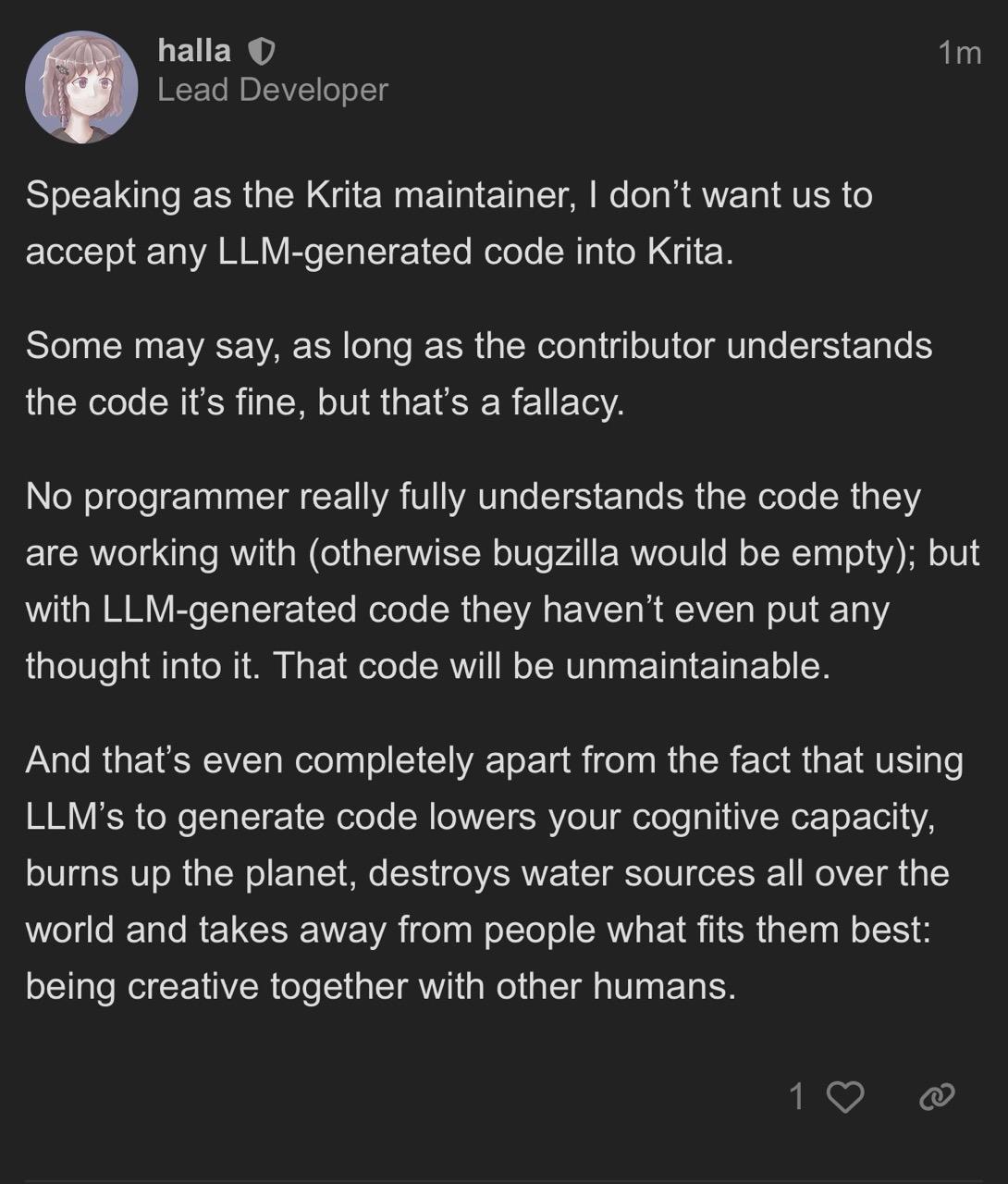
Task: Open halla's profile avatar picture
Action: click(81, 88)
